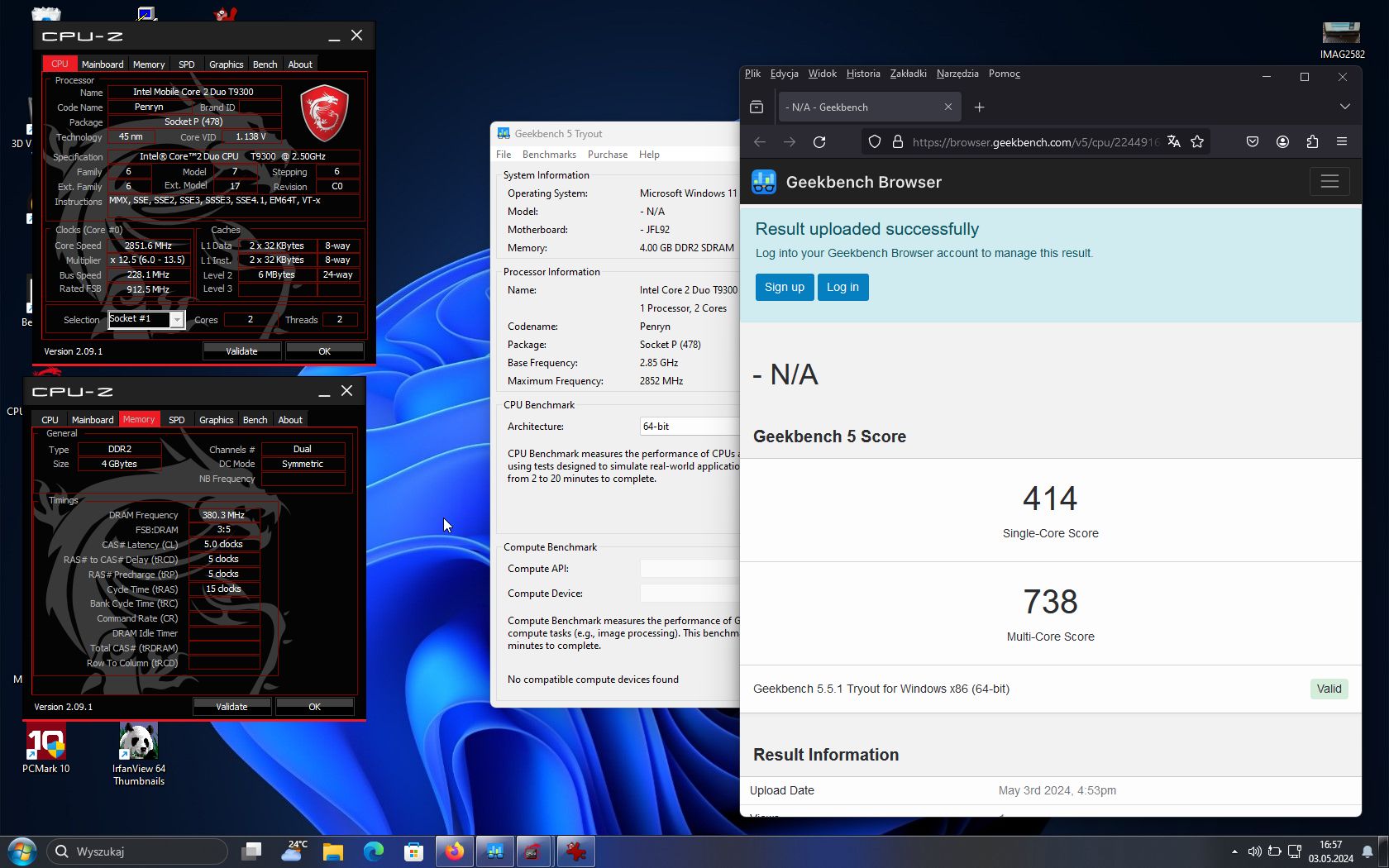This screenshot has width=1389, height=868.
Task: List all Firefox tabs dropdown
Action: [x=1344, y=107]
